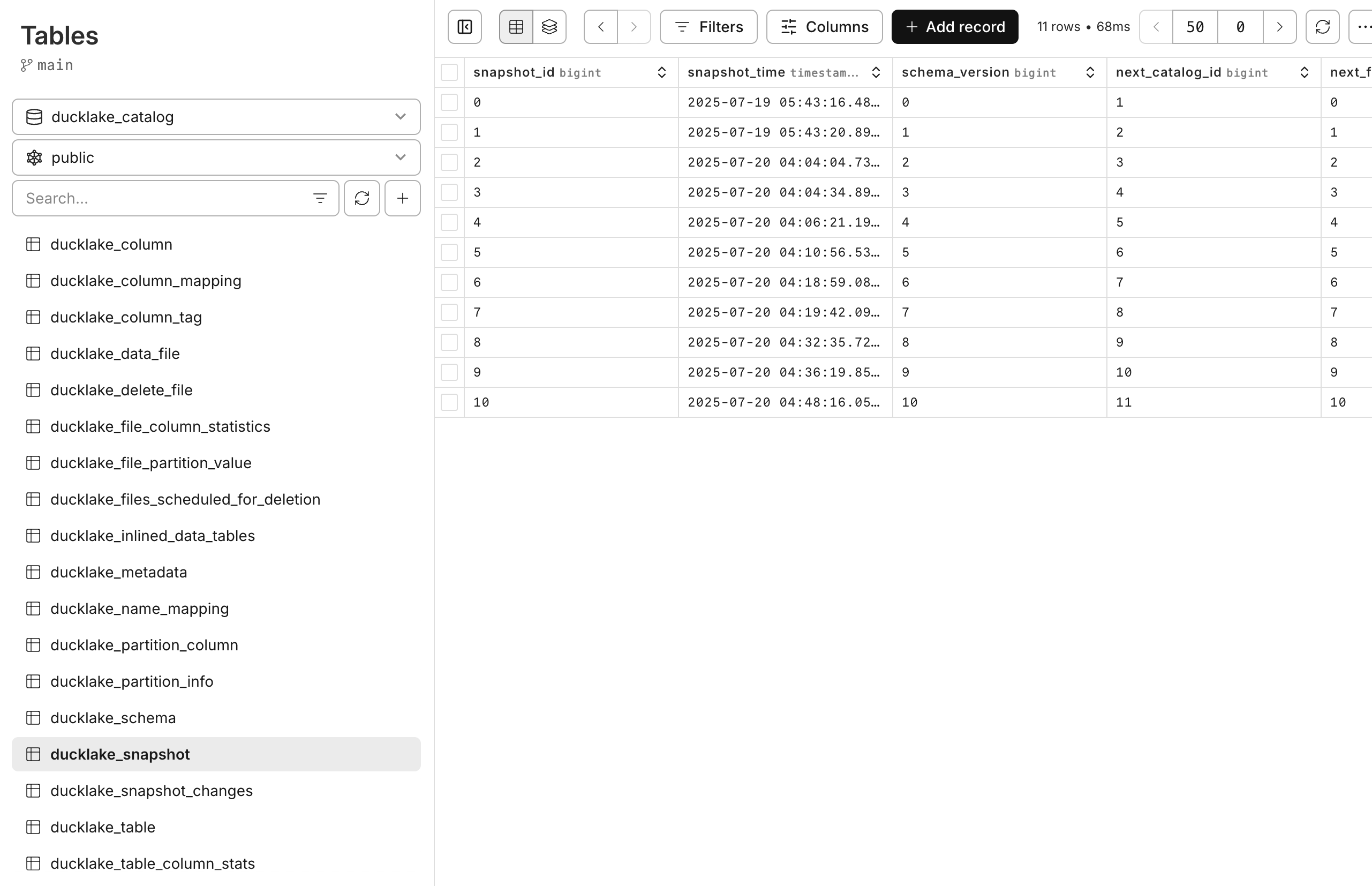Refresh the sidebar tables list
Image resolution: width=1372 pixels, height=886 pixels.
[361, 198]
